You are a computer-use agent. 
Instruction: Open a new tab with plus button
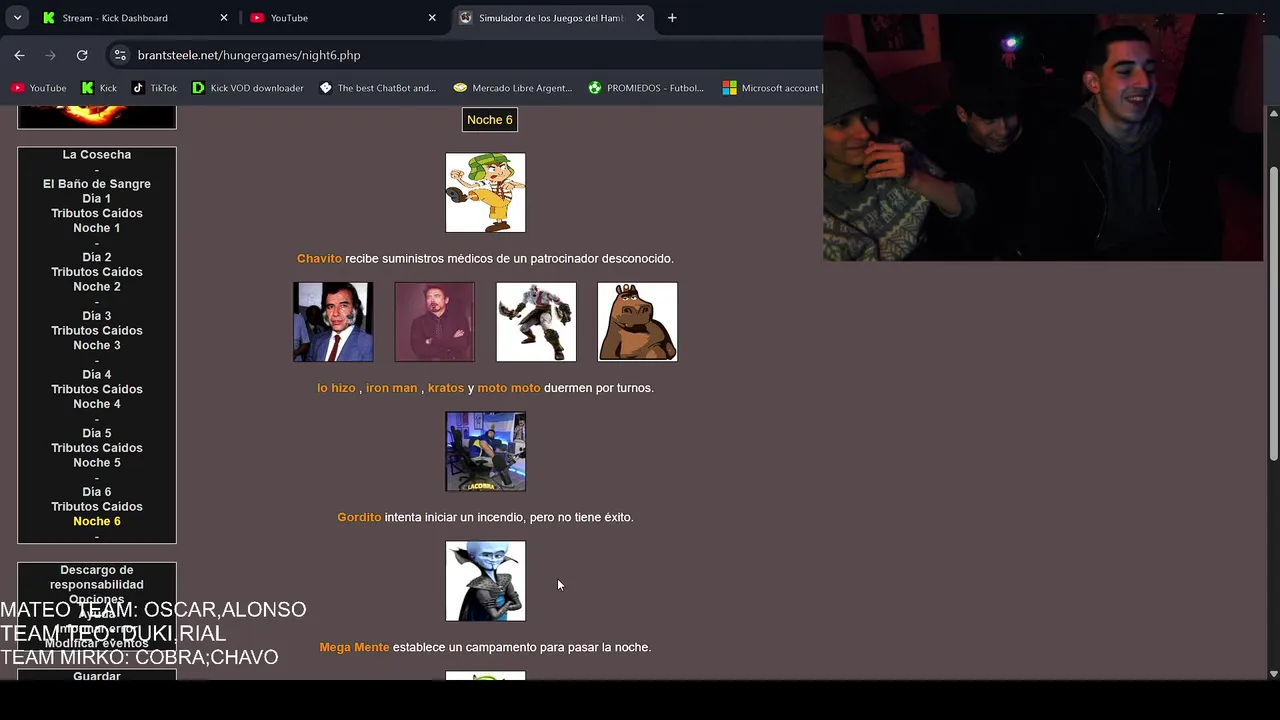(672, 18)
